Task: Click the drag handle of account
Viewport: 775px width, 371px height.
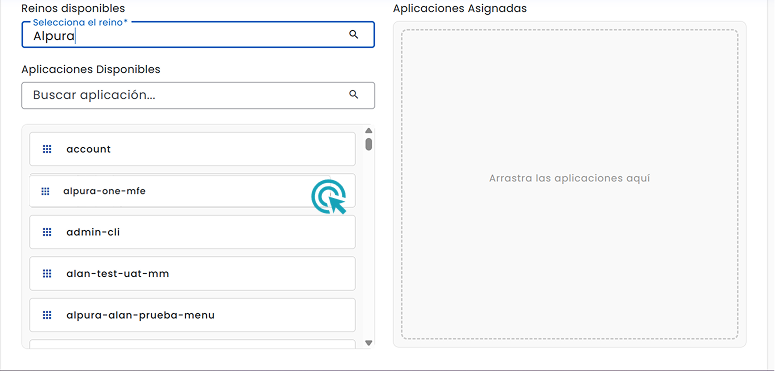Action: [47, 149]
